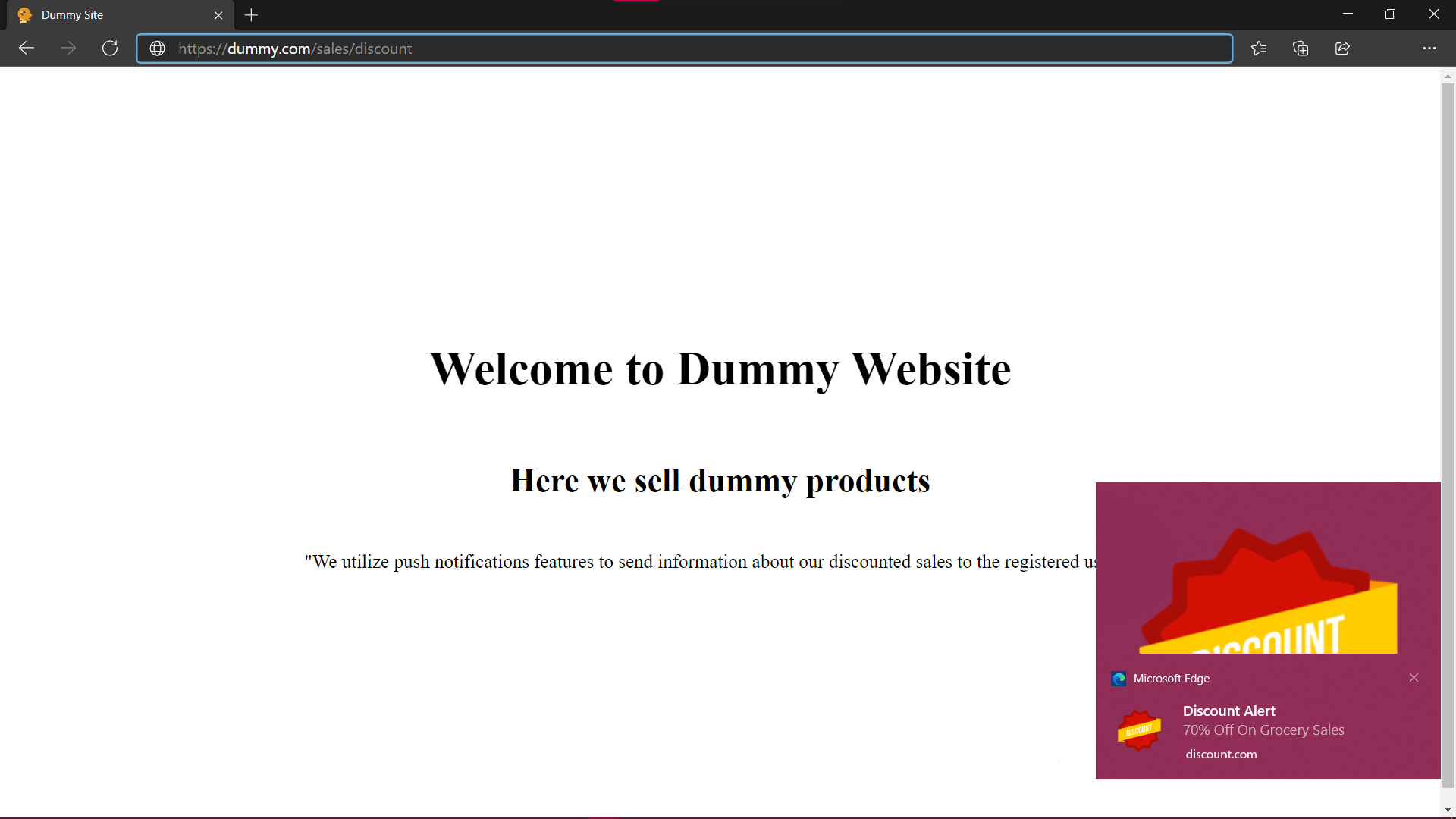The image size is (1456, 819).
Task: Open the Favorites star icon
Action: coord(1259,49)
